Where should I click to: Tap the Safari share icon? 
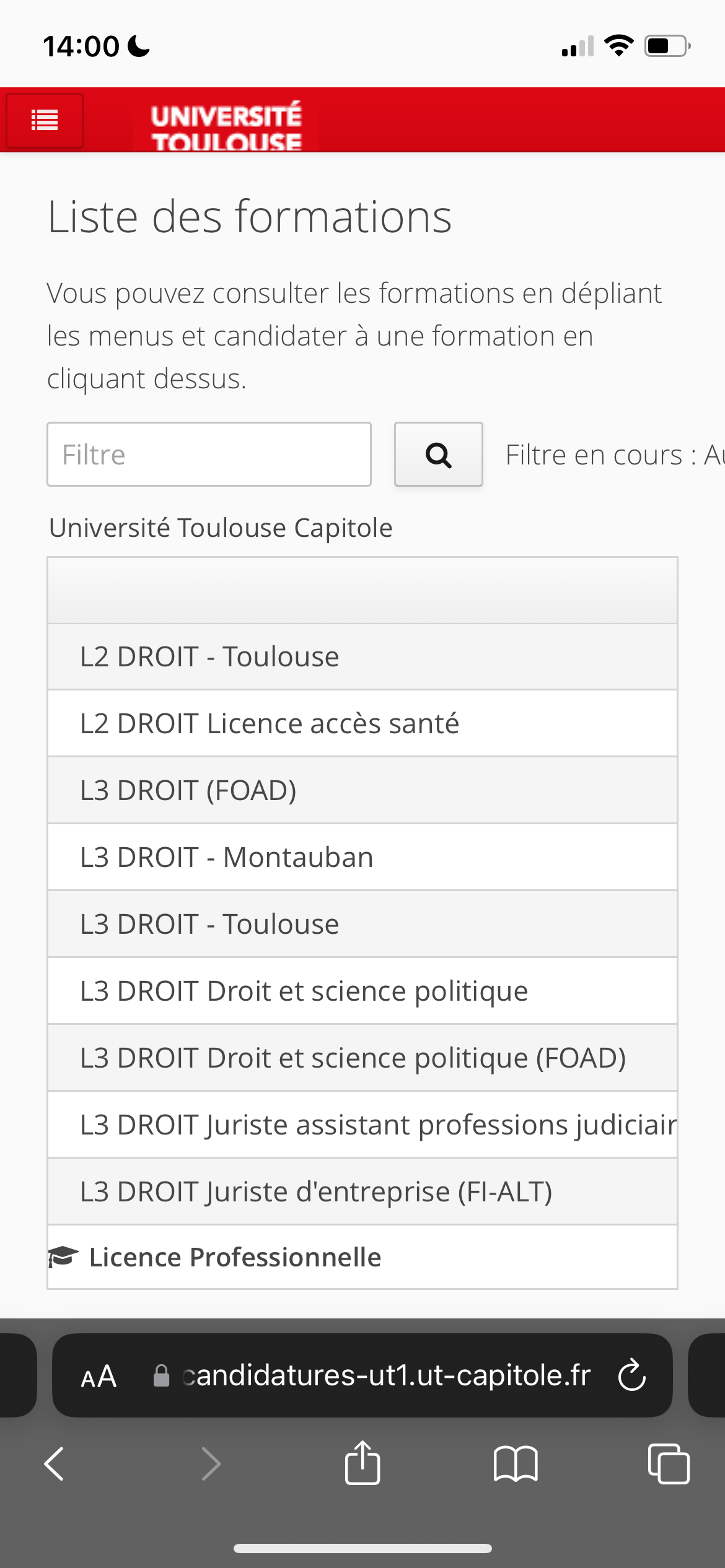(x=362, y=1463)
